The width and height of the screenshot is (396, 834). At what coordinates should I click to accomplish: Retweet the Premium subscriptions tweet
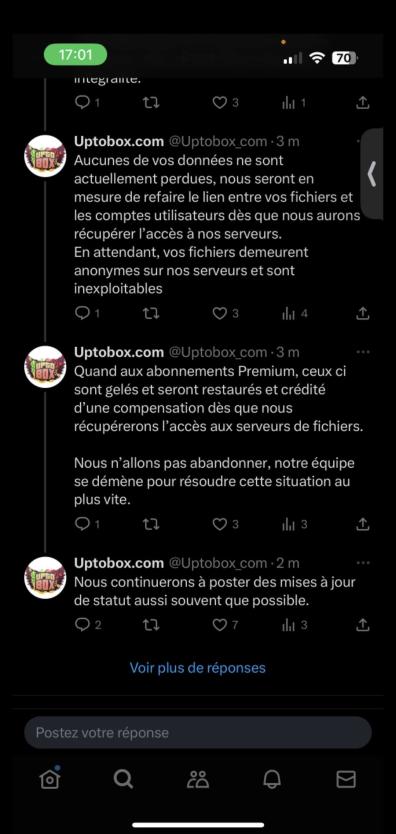pyautogui.click(x=151, y=524)
